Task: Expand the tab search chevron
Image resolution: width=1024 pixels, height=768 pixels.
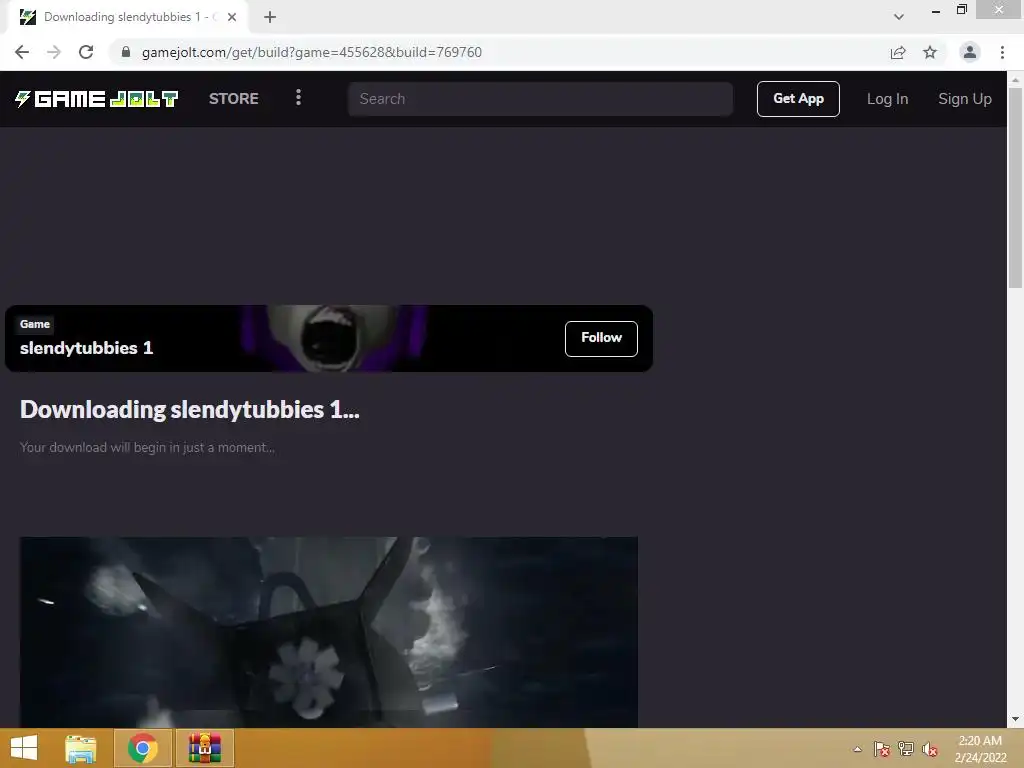Action: pos(899,17)
